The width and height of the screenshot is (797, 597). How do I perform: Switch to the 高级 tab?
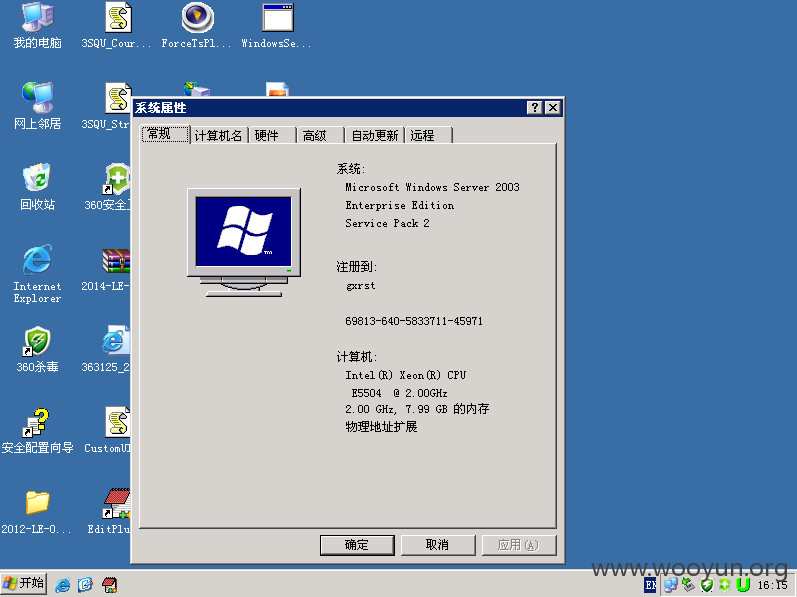pos(320,135)
